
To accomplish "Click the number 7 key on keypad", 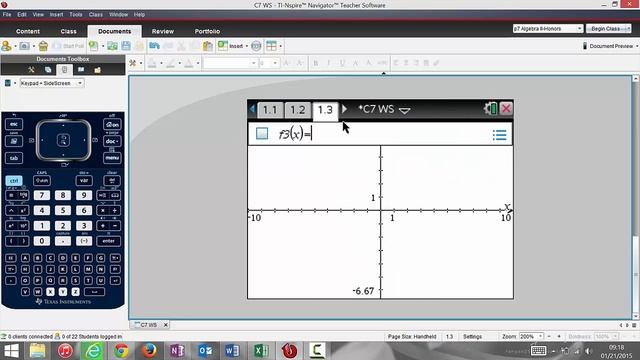I will tap(42, 195).
